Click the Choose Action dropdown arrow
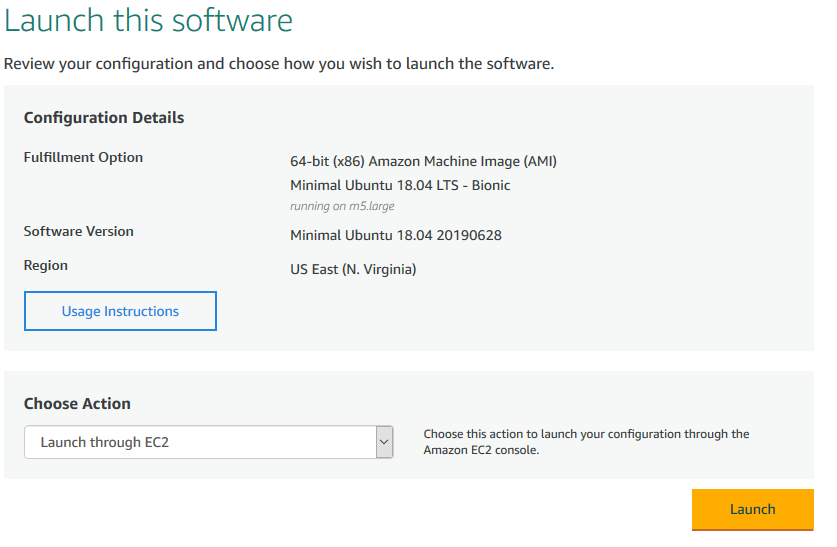Image resolution: width=837 pixels, height=547 pixels. coord(384,442)
